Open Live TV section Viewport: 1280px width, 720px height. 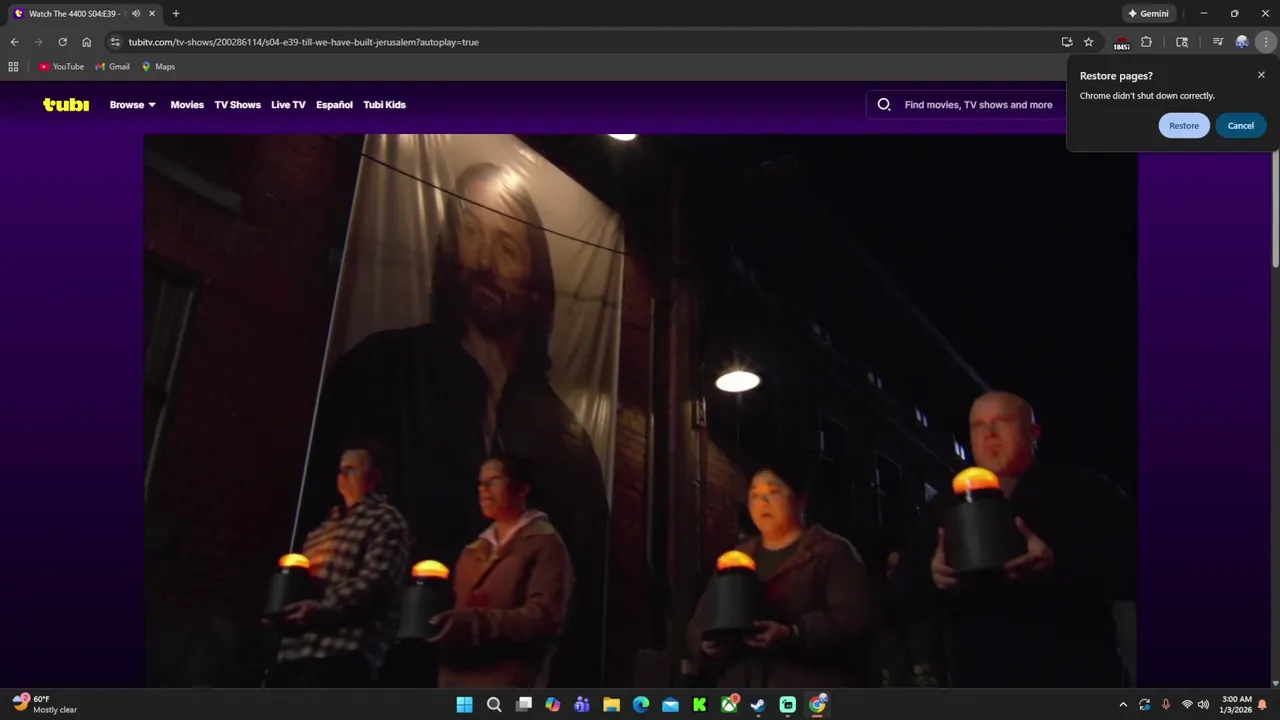pos(288,104)
